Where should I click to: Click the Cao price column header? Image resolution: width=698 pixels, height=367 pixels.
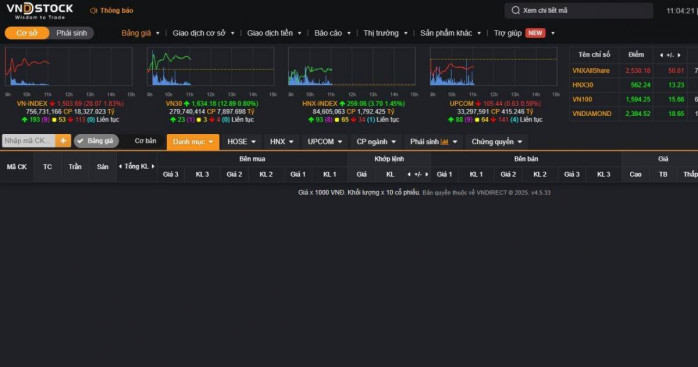point(635,175)
